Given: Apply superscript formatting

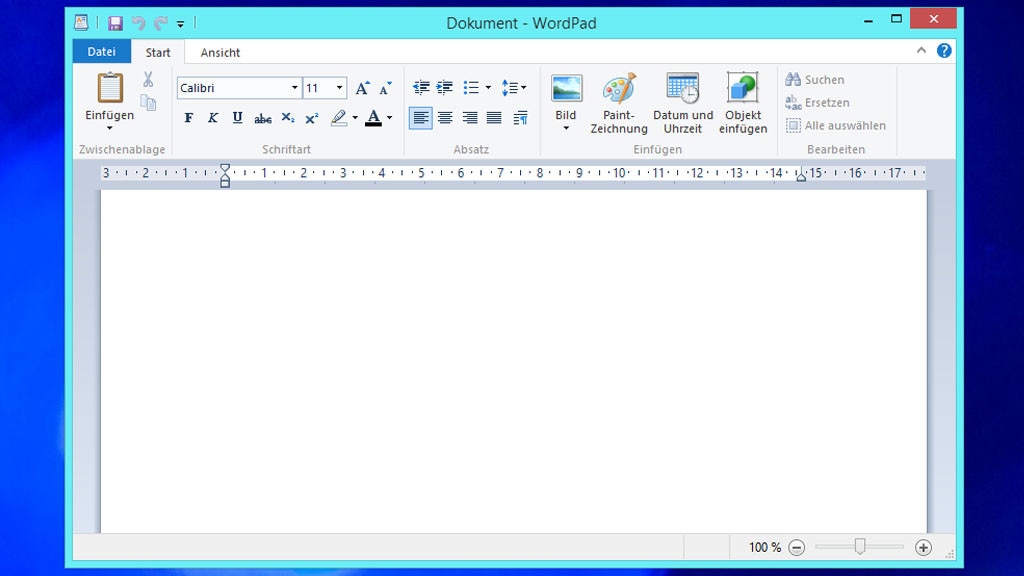Looking at the screenshot, I should 311,118.
